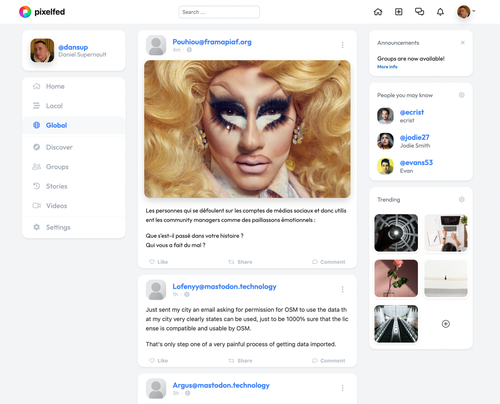This screenshot has width=500, height=404.
Task: Open People you may know settings gear
Action: point(462,95)
